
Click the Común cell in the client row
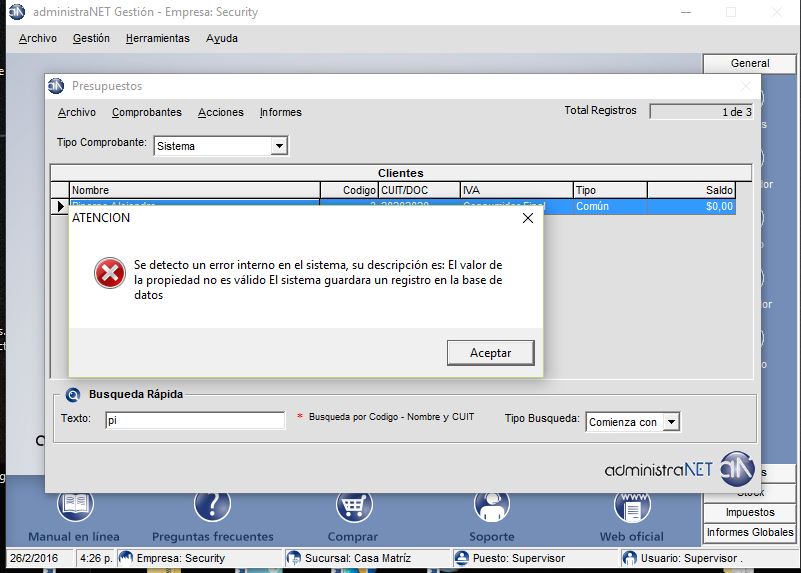610,206
